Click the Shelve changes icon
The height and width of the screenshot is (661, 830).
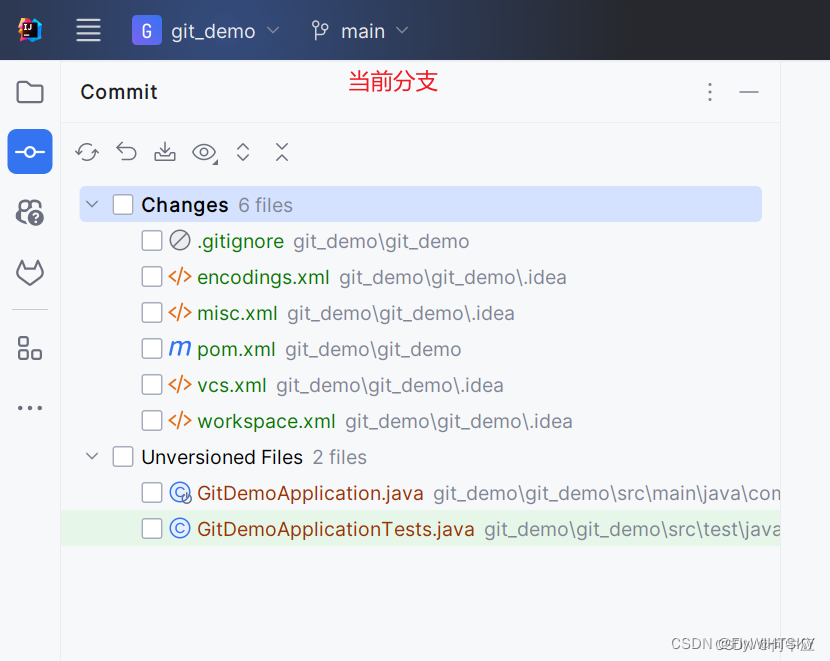(x=165, y=152)
